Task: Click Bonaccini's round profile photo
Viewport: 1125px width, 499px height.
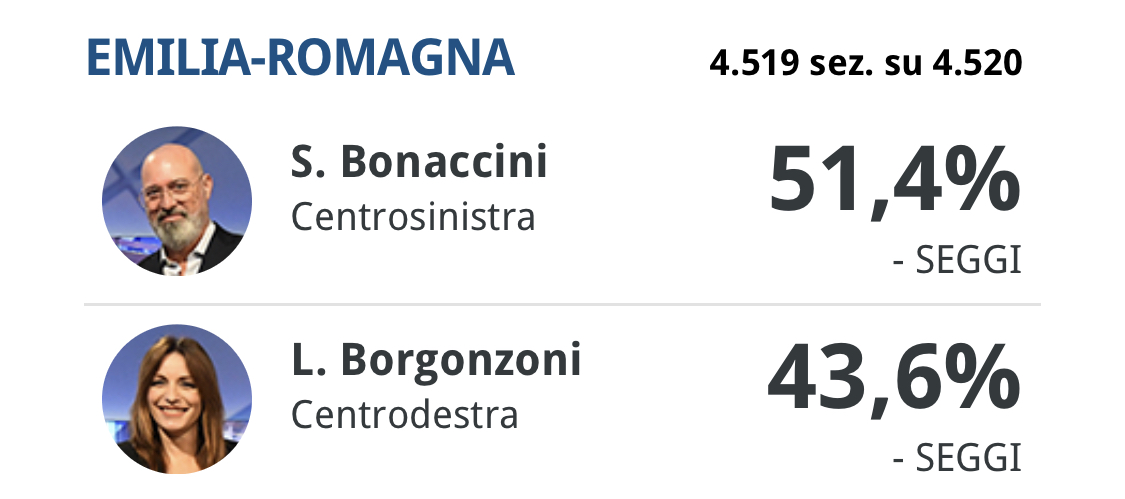Action: pos(177,200)
